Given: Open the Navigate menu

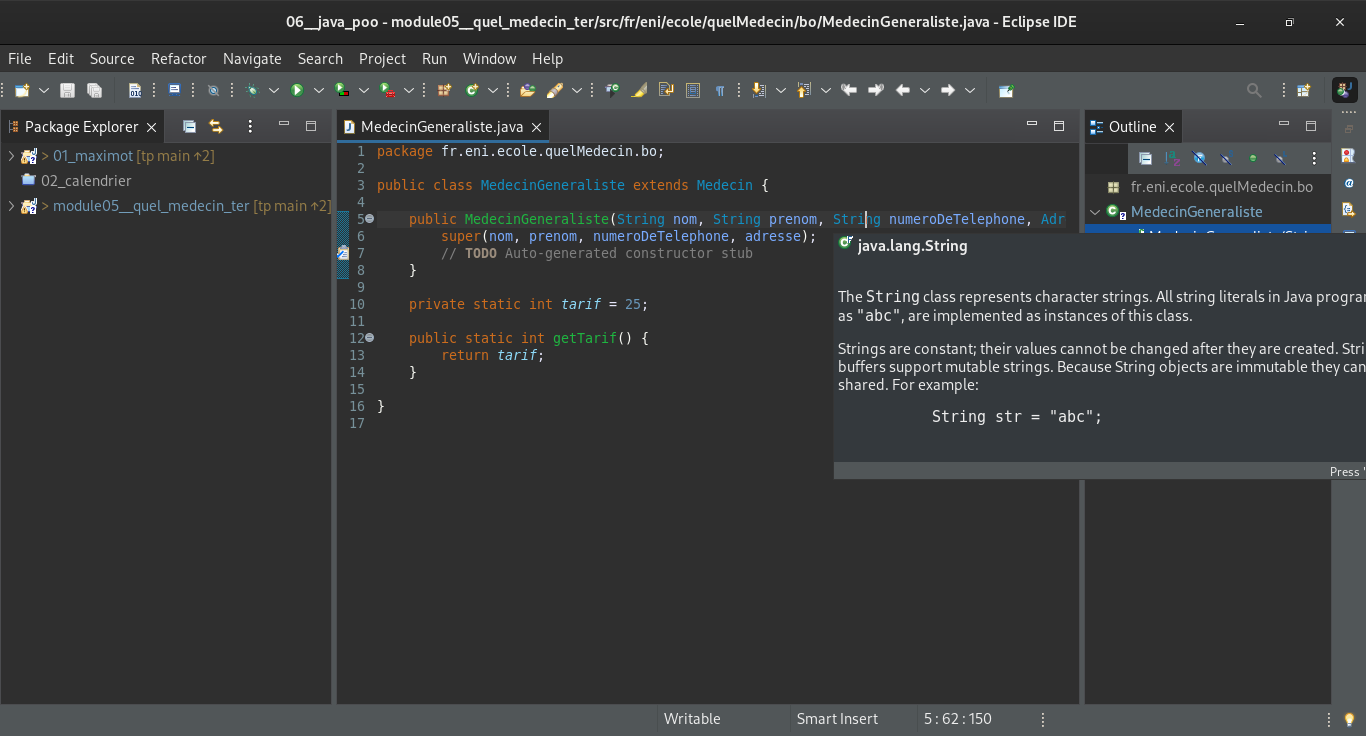Looking at the screenshot, I should pyautogui.click(x=252, y=59).
